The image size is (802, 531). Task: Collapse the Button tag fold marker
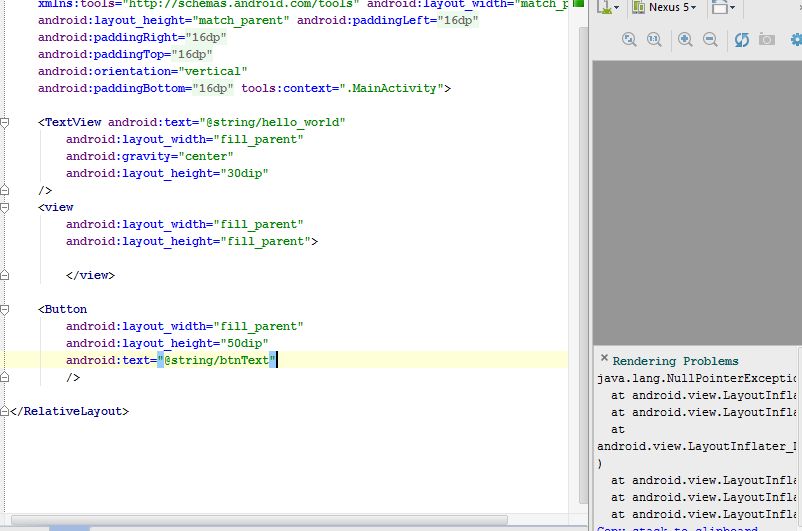tap(4, 309)
